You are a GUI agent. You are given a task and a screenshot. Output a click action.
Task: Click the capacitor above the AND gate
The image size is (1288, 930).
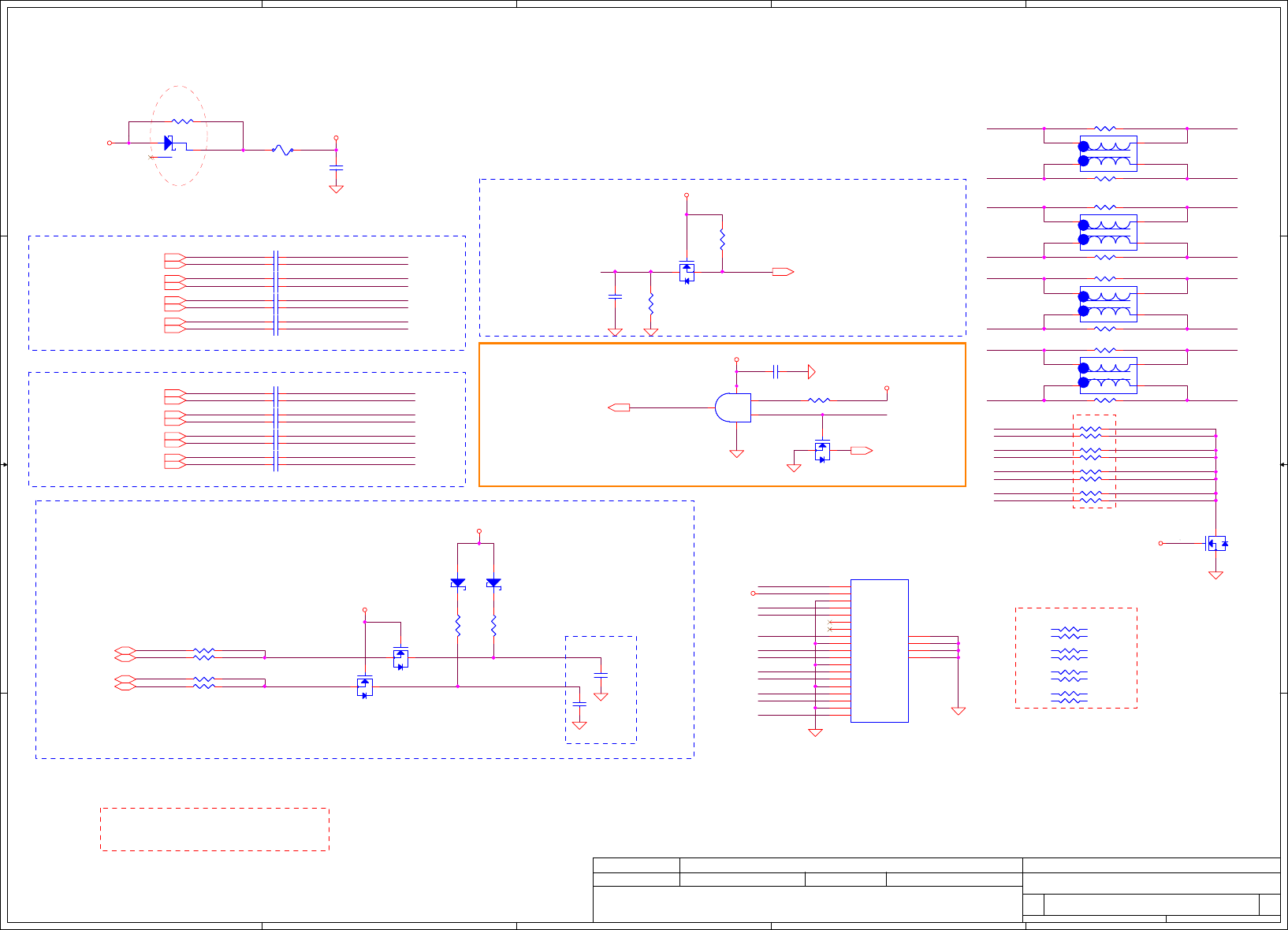776,371
